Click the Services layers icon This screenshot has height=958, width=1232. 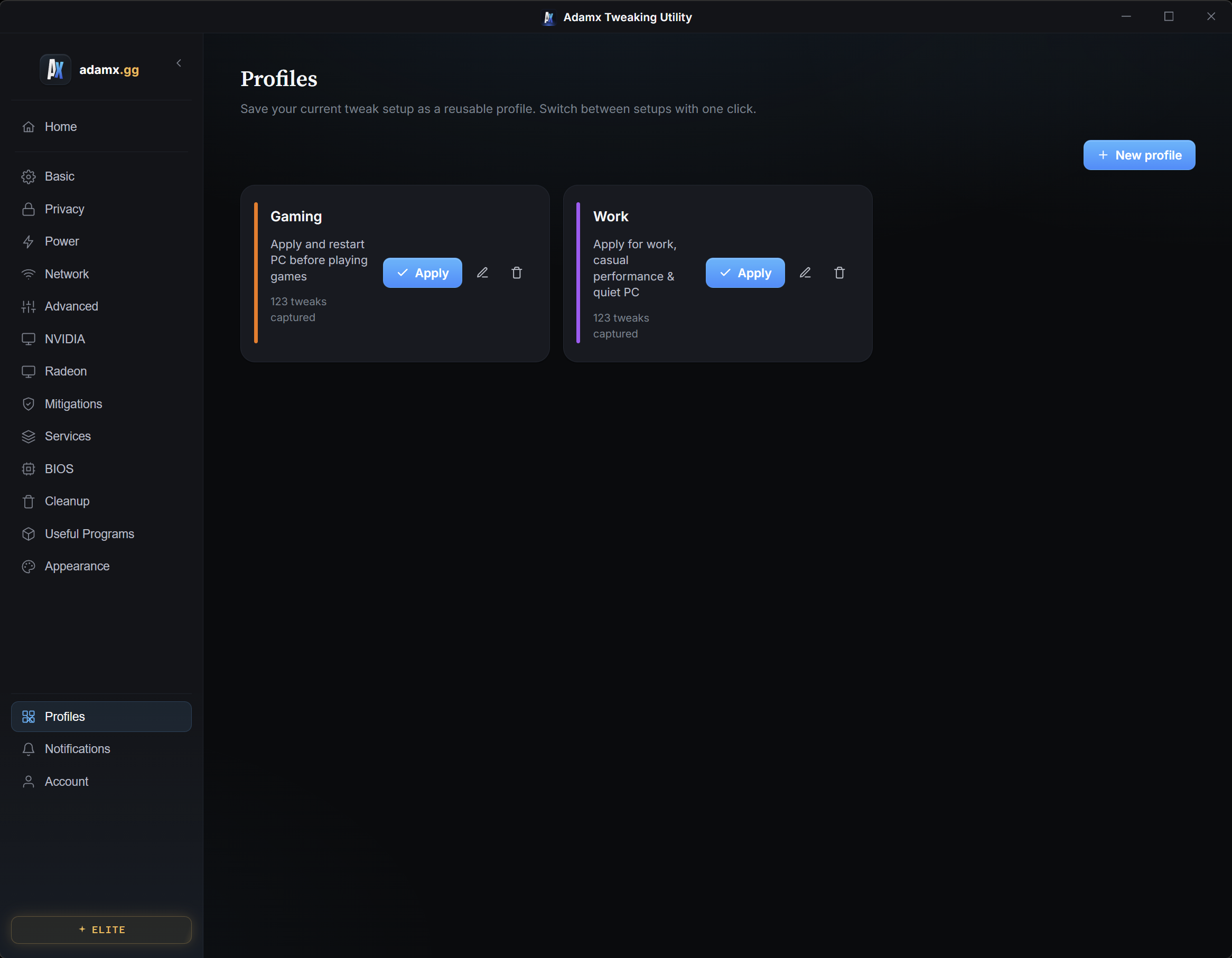[28, 436]
